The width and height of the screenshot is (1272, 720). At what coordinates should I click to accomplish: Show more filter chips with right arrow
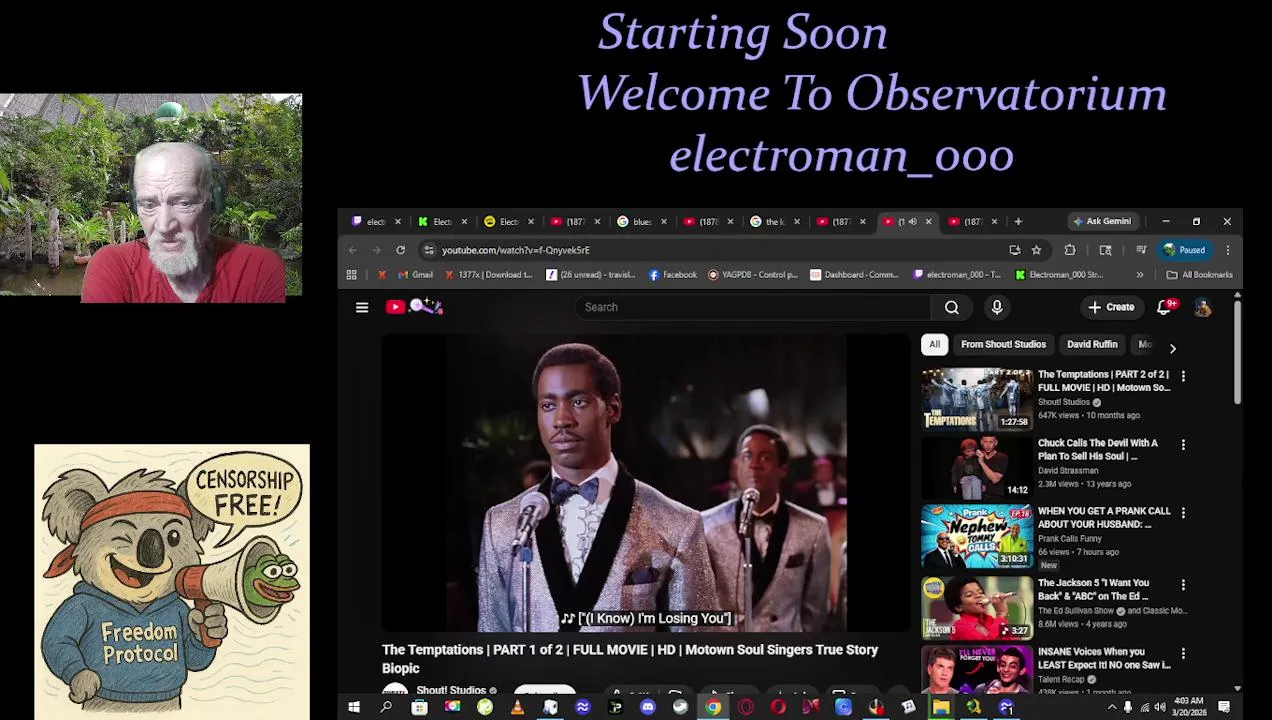[1172, 348]
